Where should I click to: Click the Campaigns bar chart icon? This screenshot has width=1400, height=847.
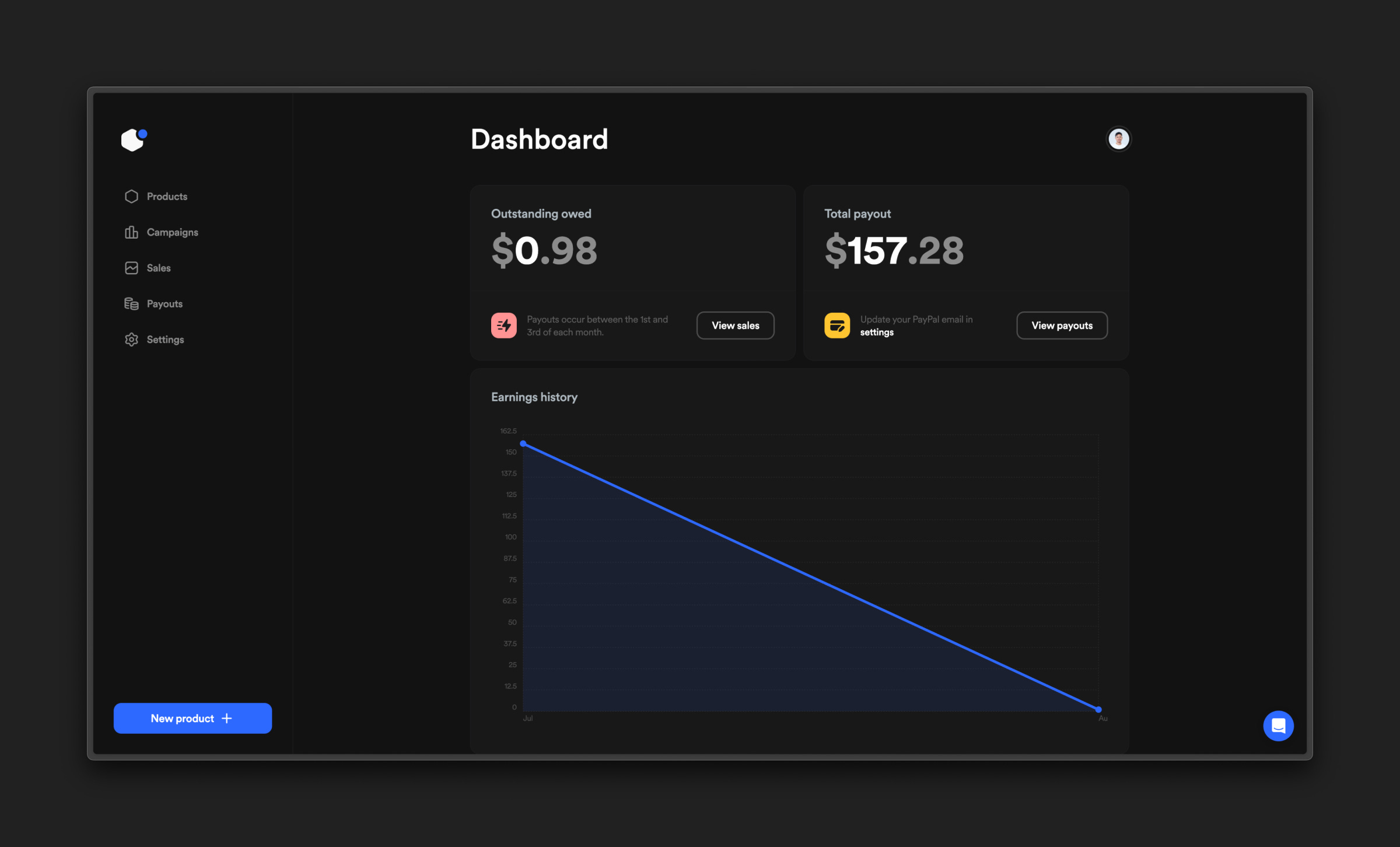click(x=131, y=232)
